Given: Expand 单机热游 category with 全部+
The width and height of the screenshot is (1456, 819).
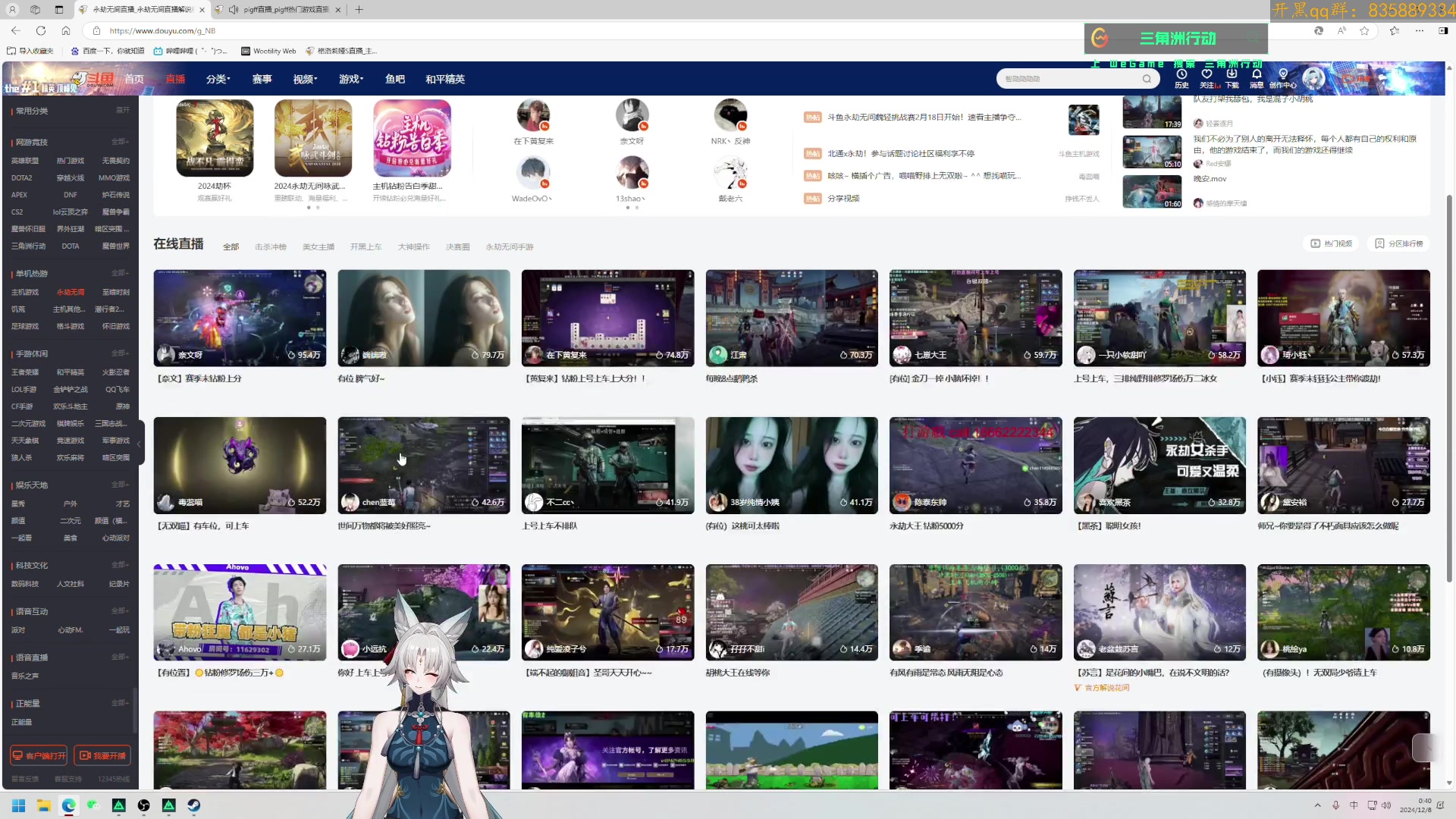Looking at the screenshot, I should pos(120,273).
